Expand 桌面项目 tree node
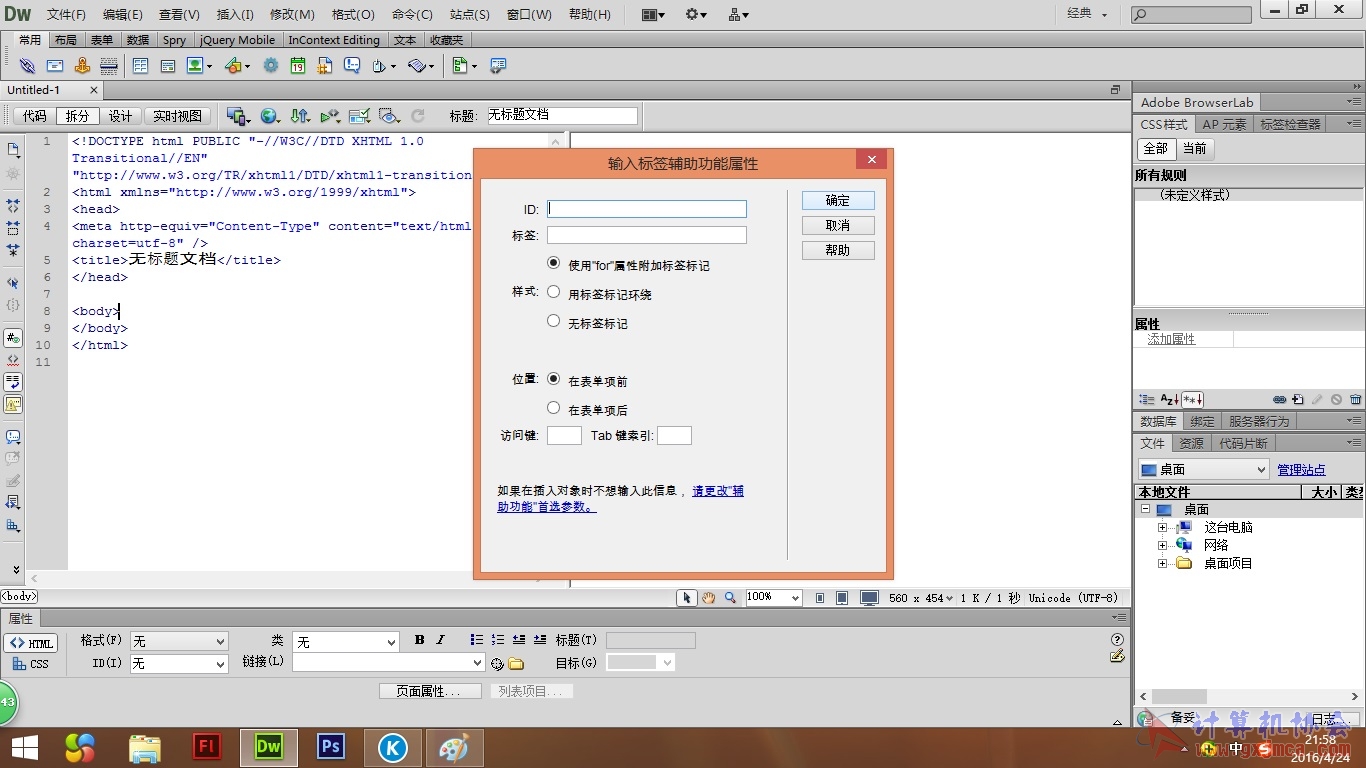Image resolution: width=1366 pixels, height=768 pixels. point(1162,563)
